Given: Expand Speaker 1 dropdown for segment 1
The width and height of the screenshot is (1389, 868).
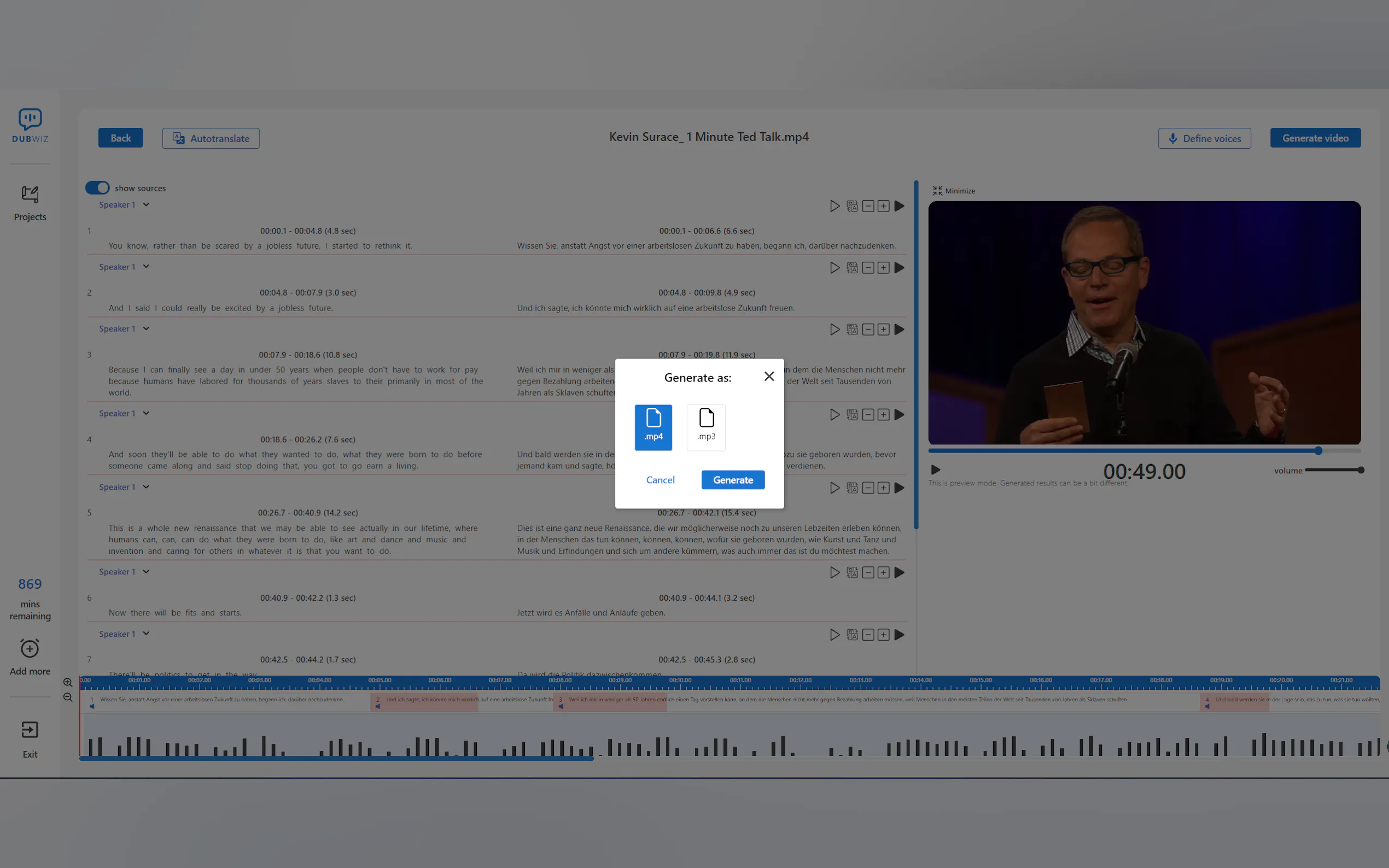Looking at the screenshot, I should (x=146, y=205).
